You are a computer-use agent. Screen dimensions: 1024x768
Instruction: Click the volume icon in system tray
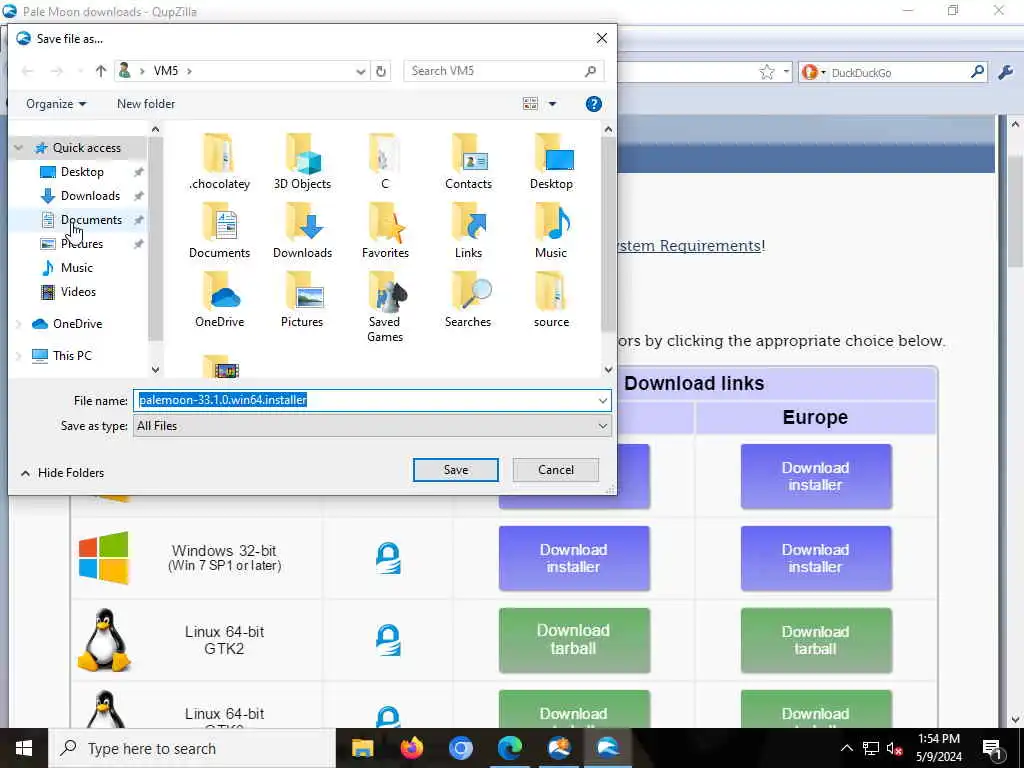895,748
